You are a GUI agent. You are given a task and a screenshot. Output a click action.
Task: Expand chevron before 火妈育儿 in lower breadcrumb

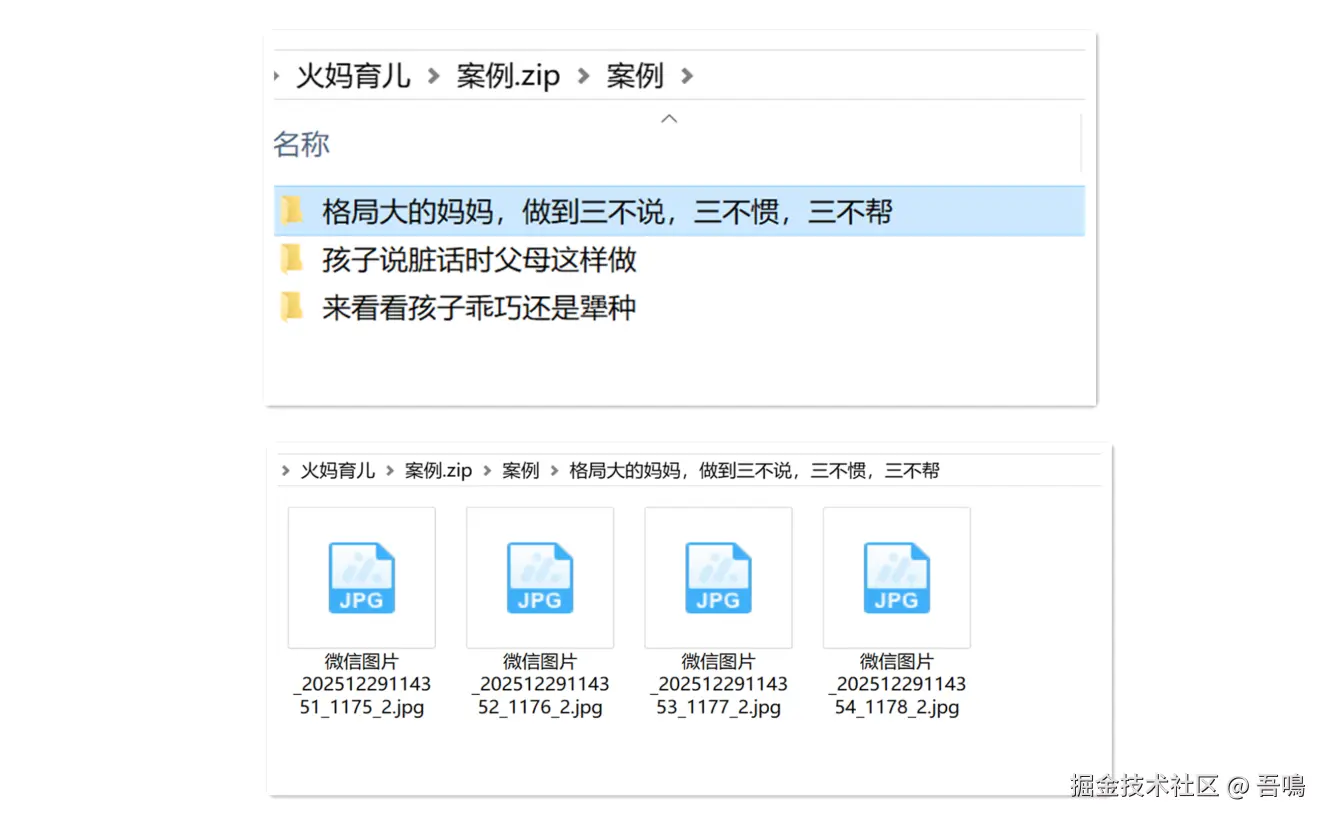(287, 470)
